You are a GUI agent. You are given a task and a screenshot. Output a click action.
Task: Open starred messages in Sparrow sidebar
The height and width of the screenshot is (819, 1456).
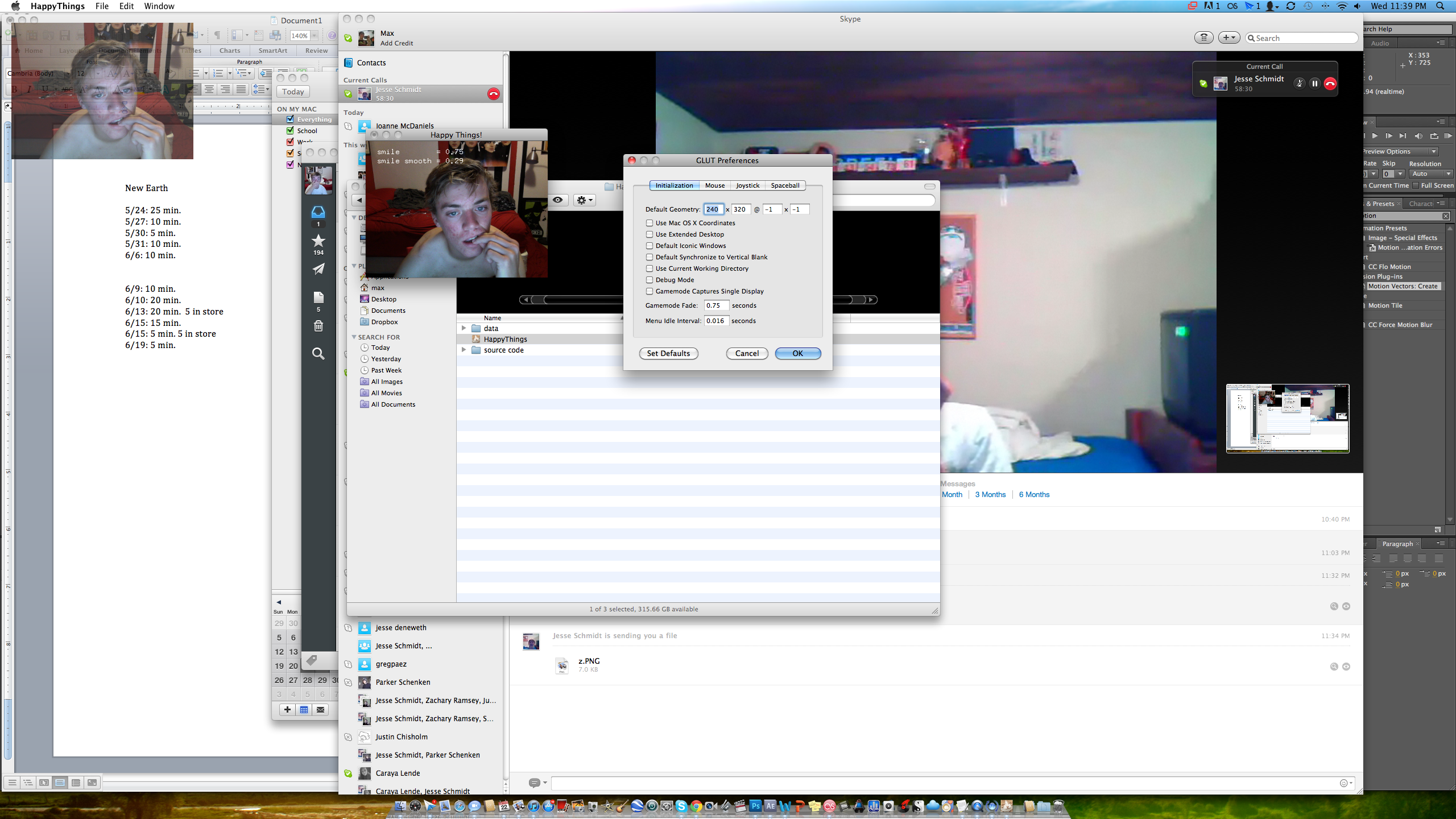pos(318,241)
